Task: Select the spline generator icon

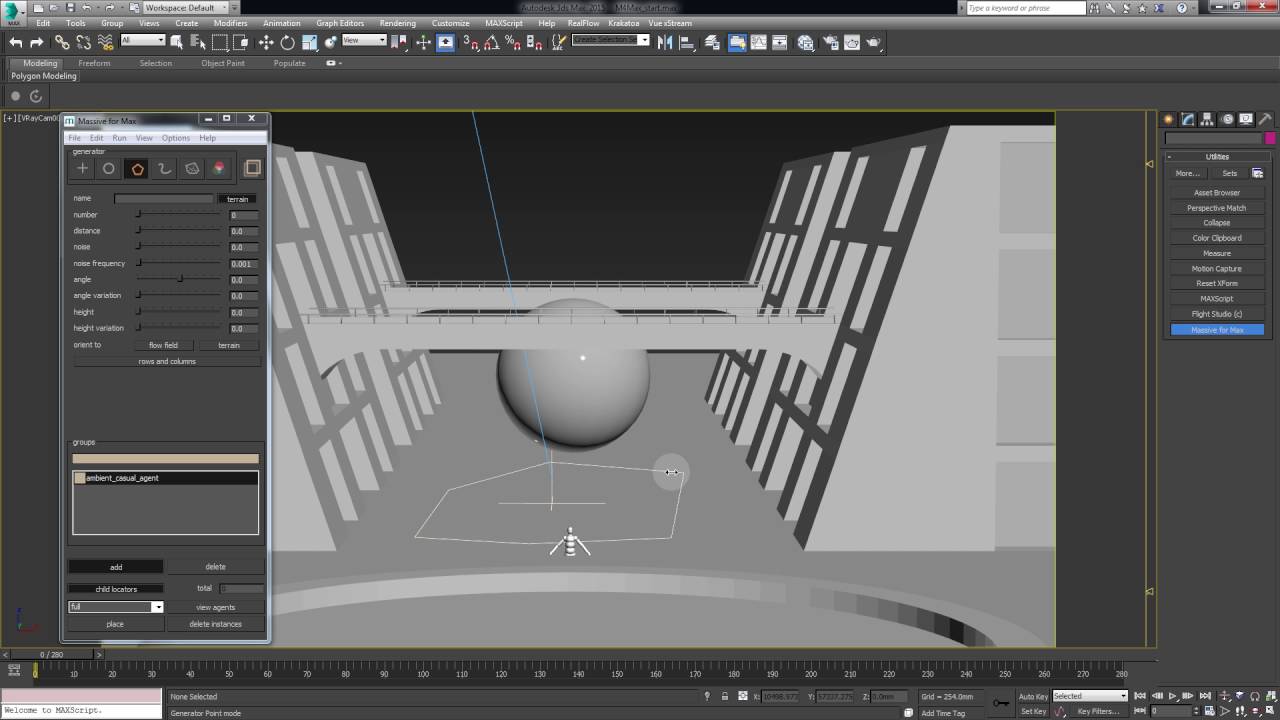Action: click(x=164, y=168)
